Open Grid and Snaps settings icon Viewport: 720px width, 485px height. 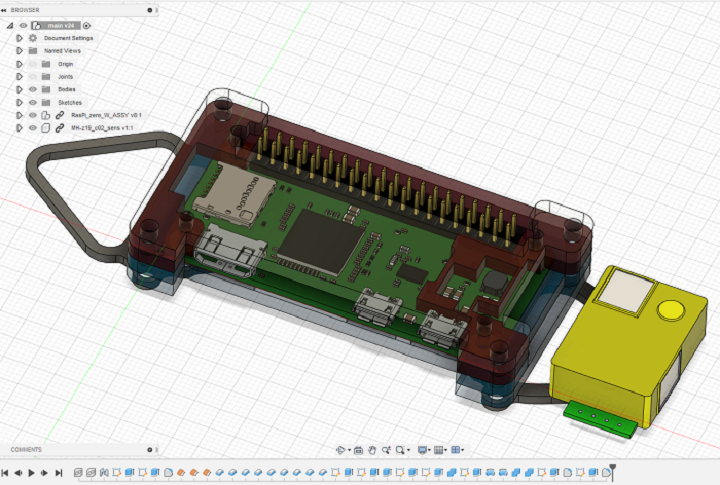[439, 450]
